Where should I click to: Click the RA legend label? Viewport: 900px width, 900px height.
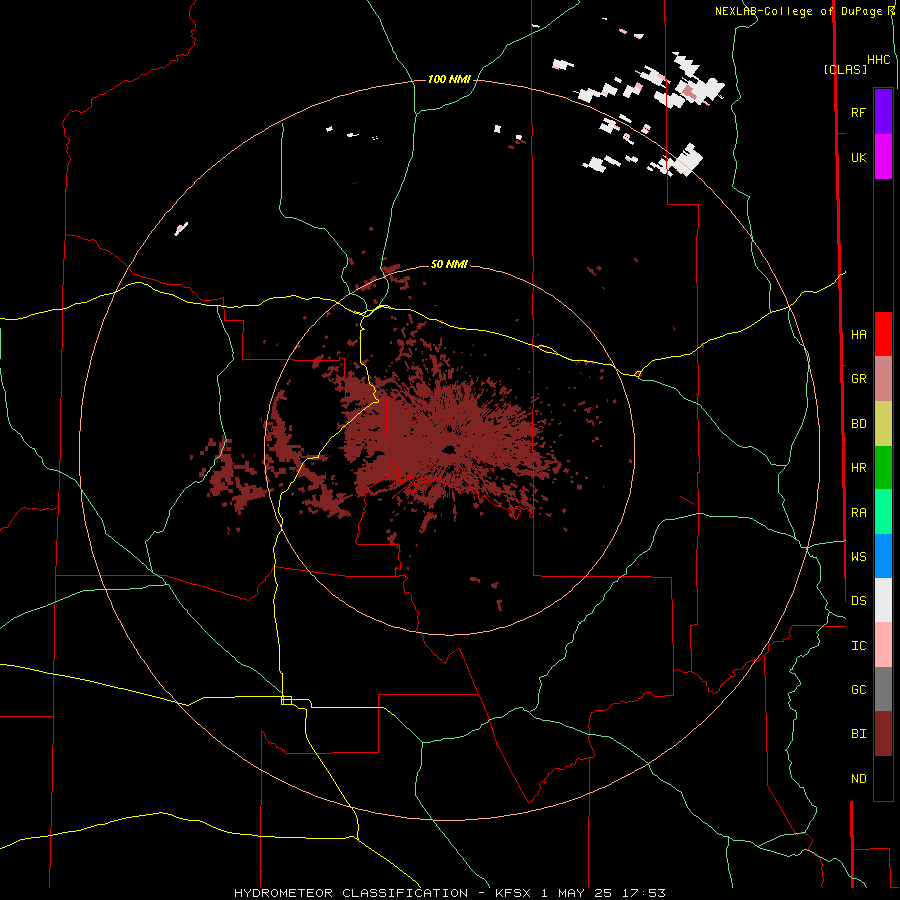point(859,513)
